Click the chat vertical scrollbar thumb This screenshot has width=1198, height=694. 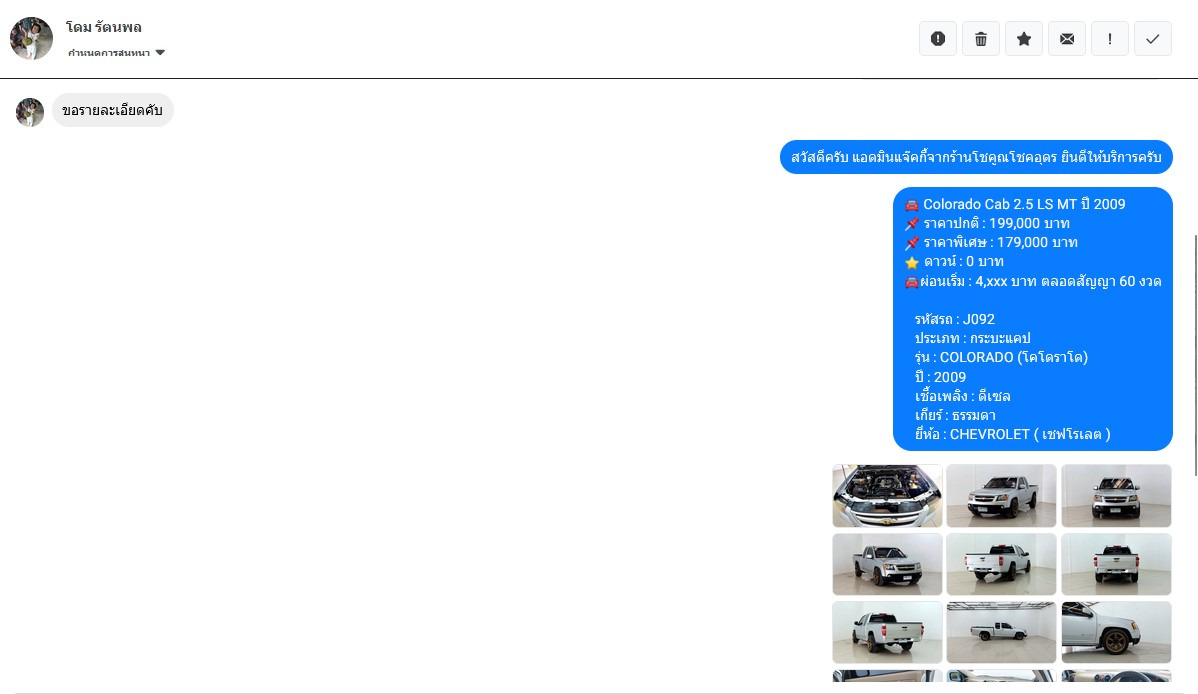[1195, 356]
